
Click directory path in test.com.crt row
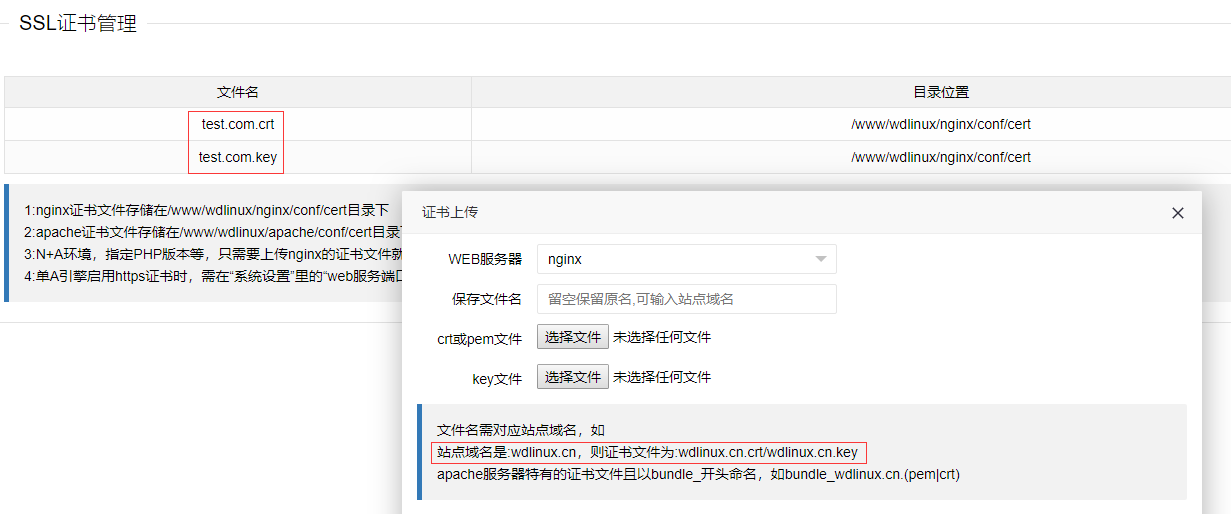(x=940, y=124)
